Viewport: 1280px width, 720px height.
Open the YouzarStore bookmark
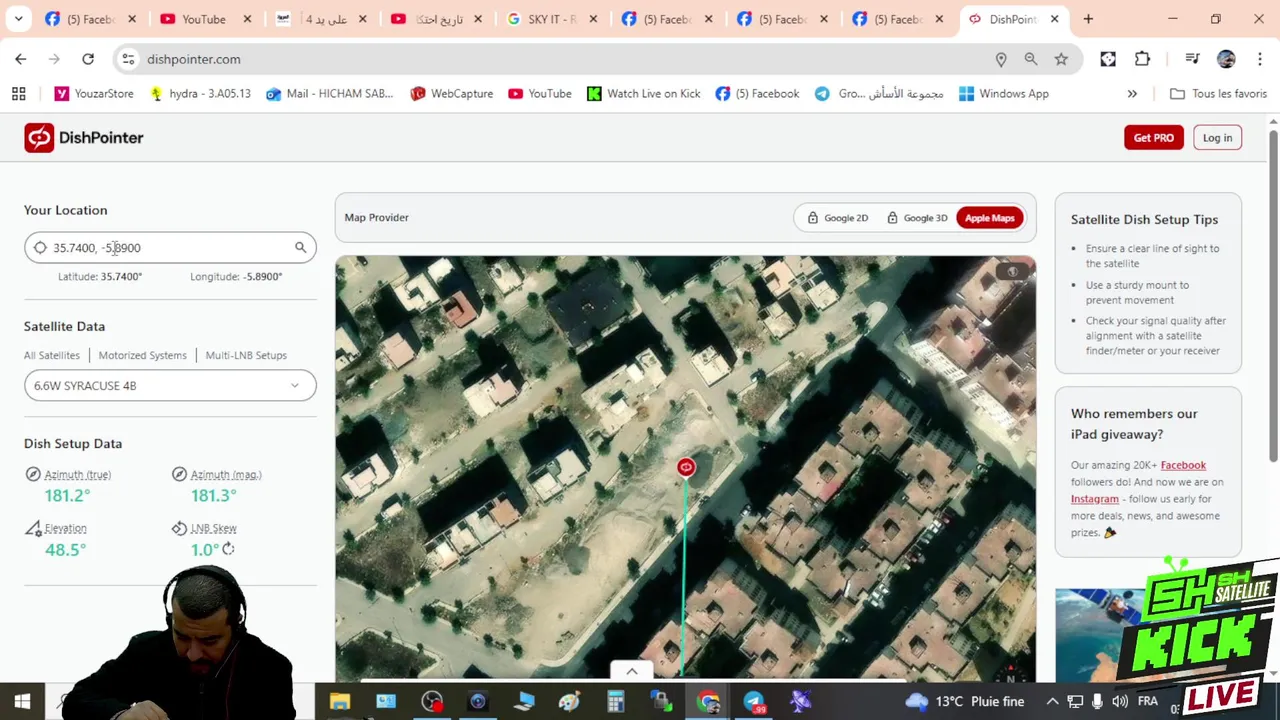[94, 94]
